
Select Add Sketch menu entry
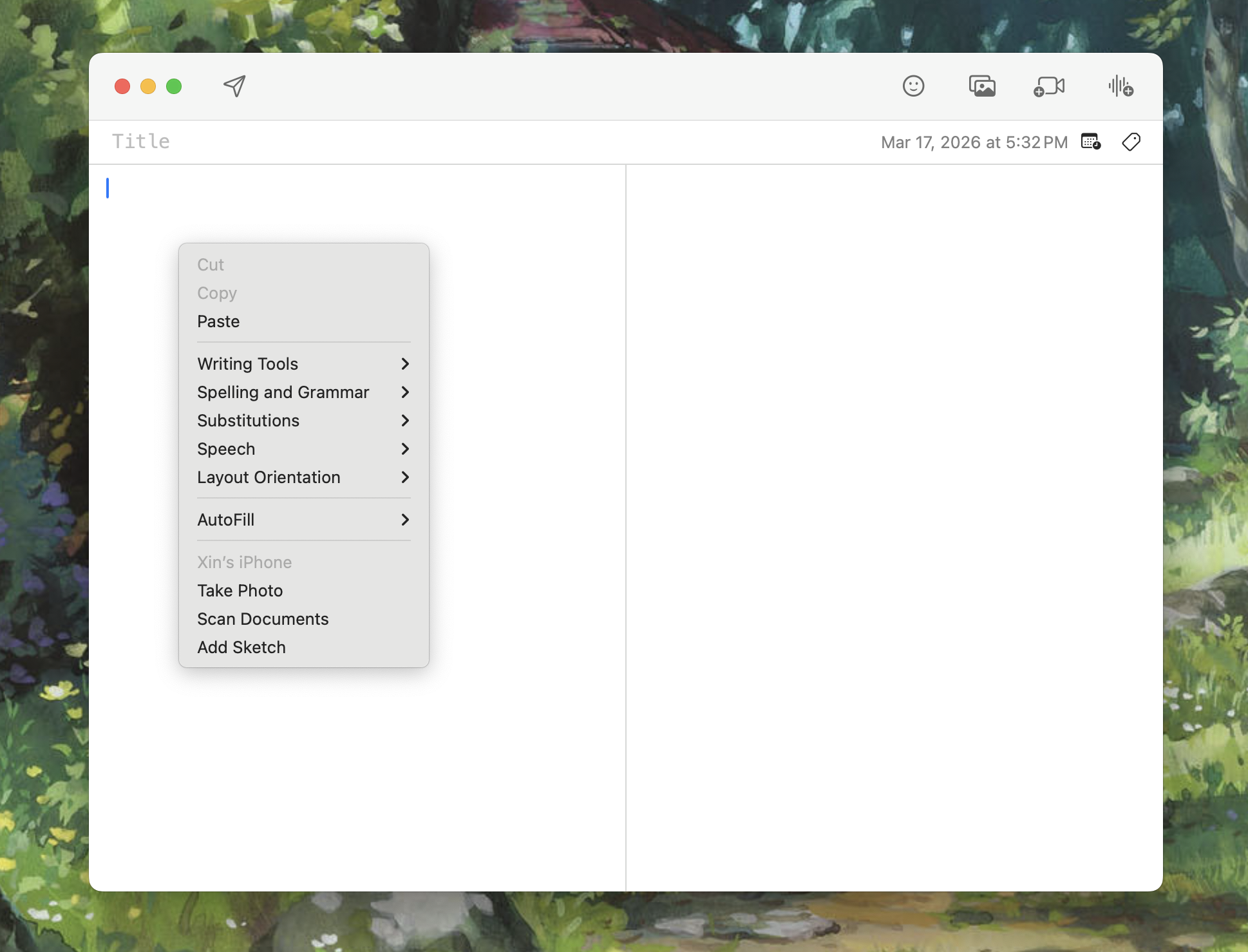241,647
